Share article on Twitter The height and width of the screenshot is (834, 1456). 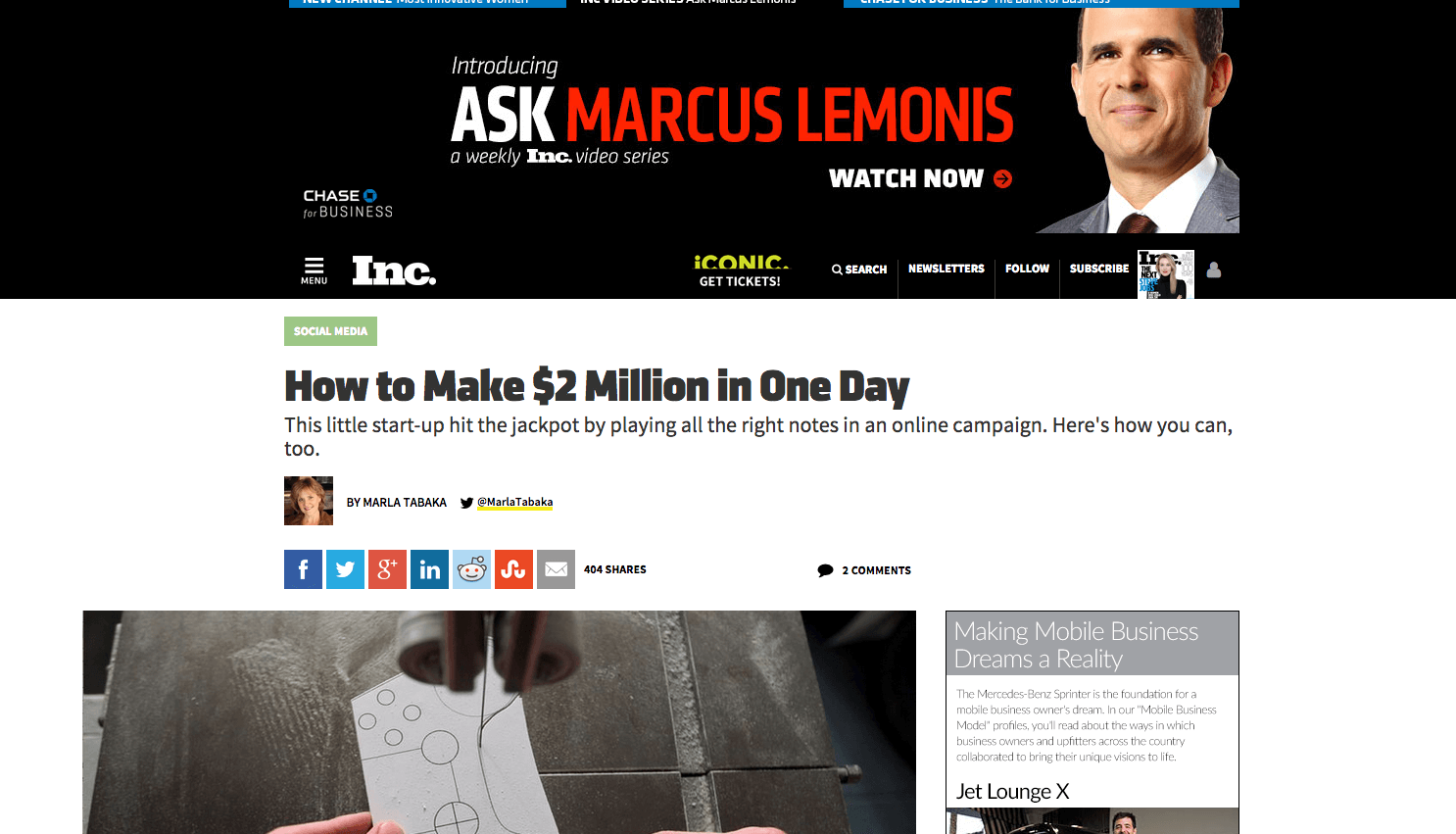(345, 569)
